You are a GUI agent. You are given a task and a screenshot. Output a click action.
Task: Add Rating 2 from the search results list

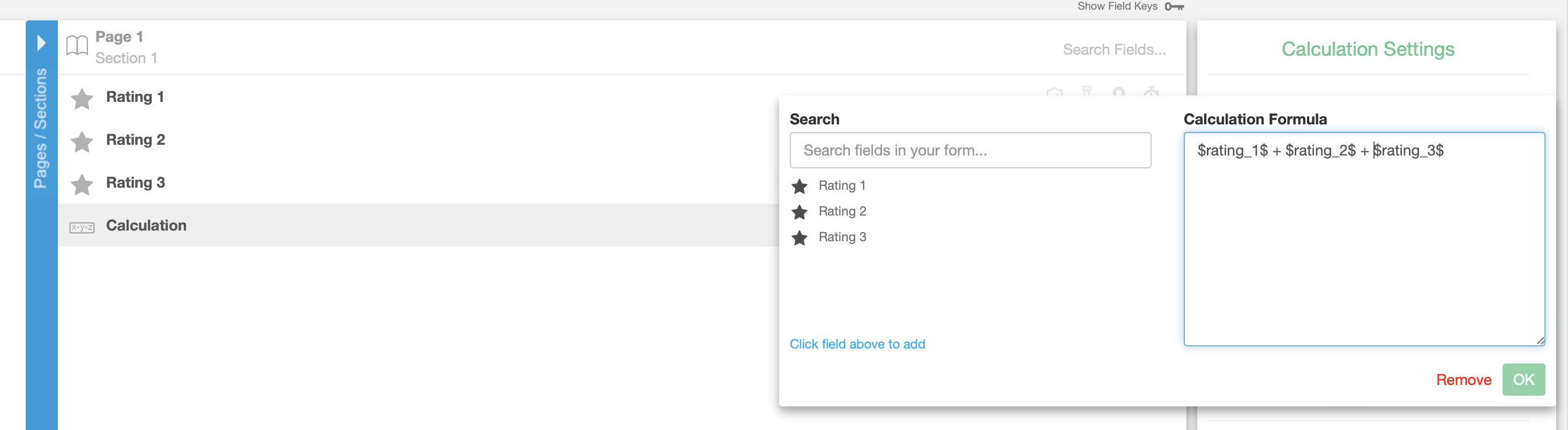click(x=842, y=211)
